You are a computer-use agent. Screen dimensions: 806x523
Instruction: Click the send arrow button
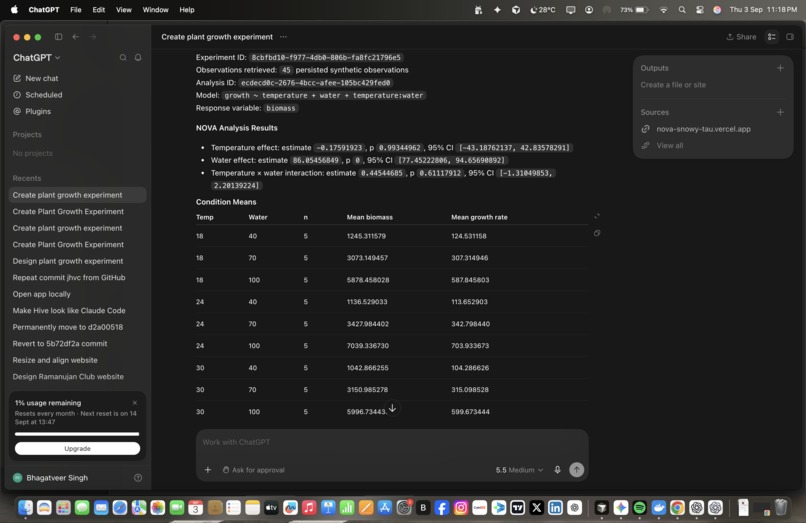pos(576,470)
